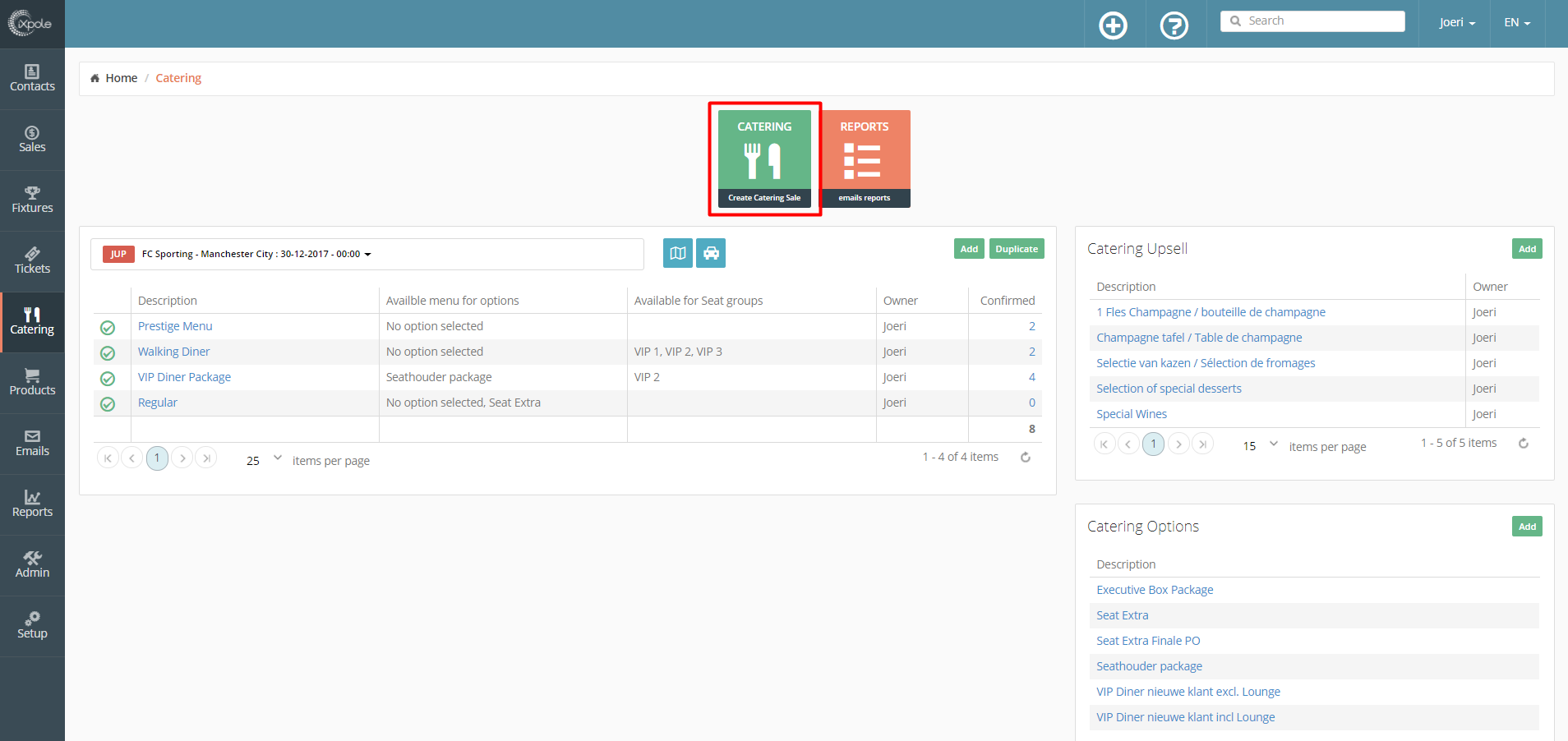Image resolution: width=1568 pixels, height=741 pixels.
Task: Sort by Description column in menus grid
Action: click(168, 301)
